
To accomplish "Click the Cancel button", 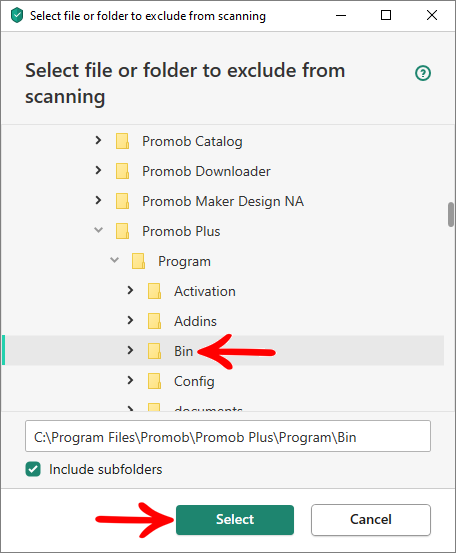I will click(371, 520).
